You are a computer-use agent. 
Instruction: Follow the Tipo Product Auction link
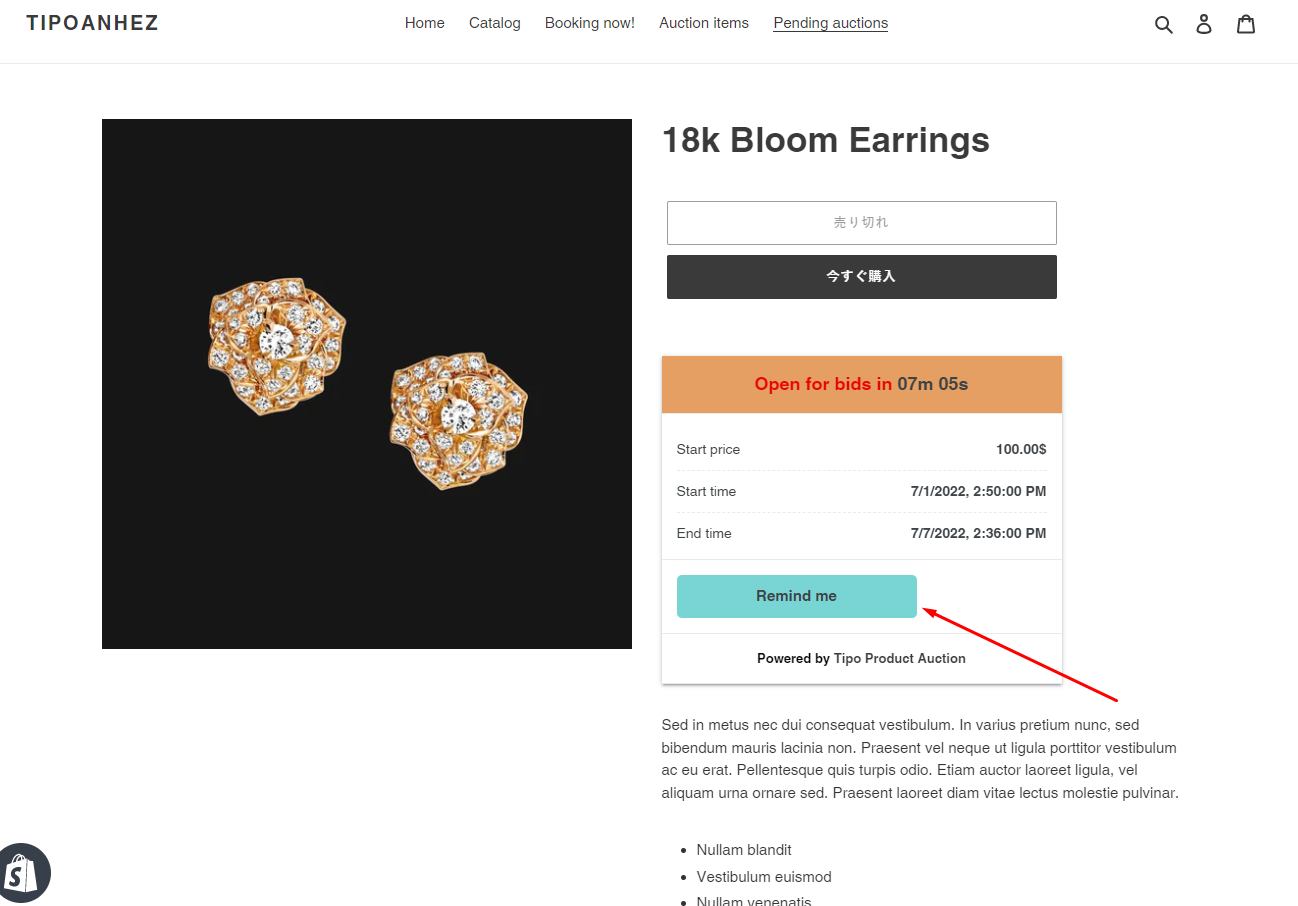[x=899, y=658]
